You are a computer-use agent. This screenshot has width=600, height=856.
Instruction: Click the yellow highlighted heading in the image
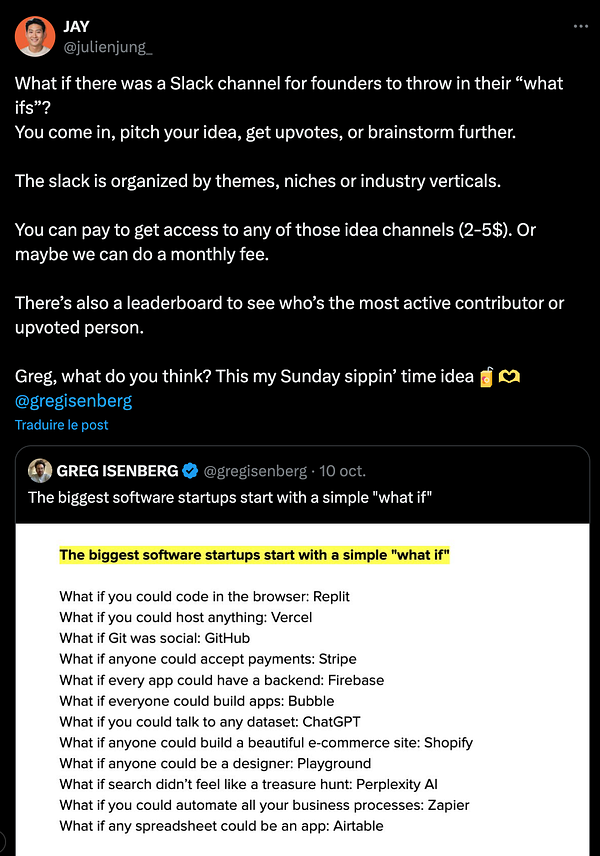(254, 555)
